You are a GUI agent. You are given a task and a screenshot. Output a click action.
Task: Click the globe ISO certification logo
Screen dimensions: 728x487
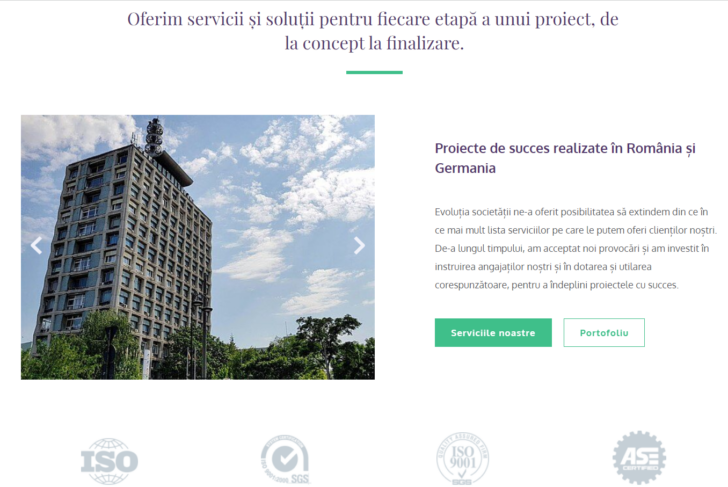(x=110, y=461)
